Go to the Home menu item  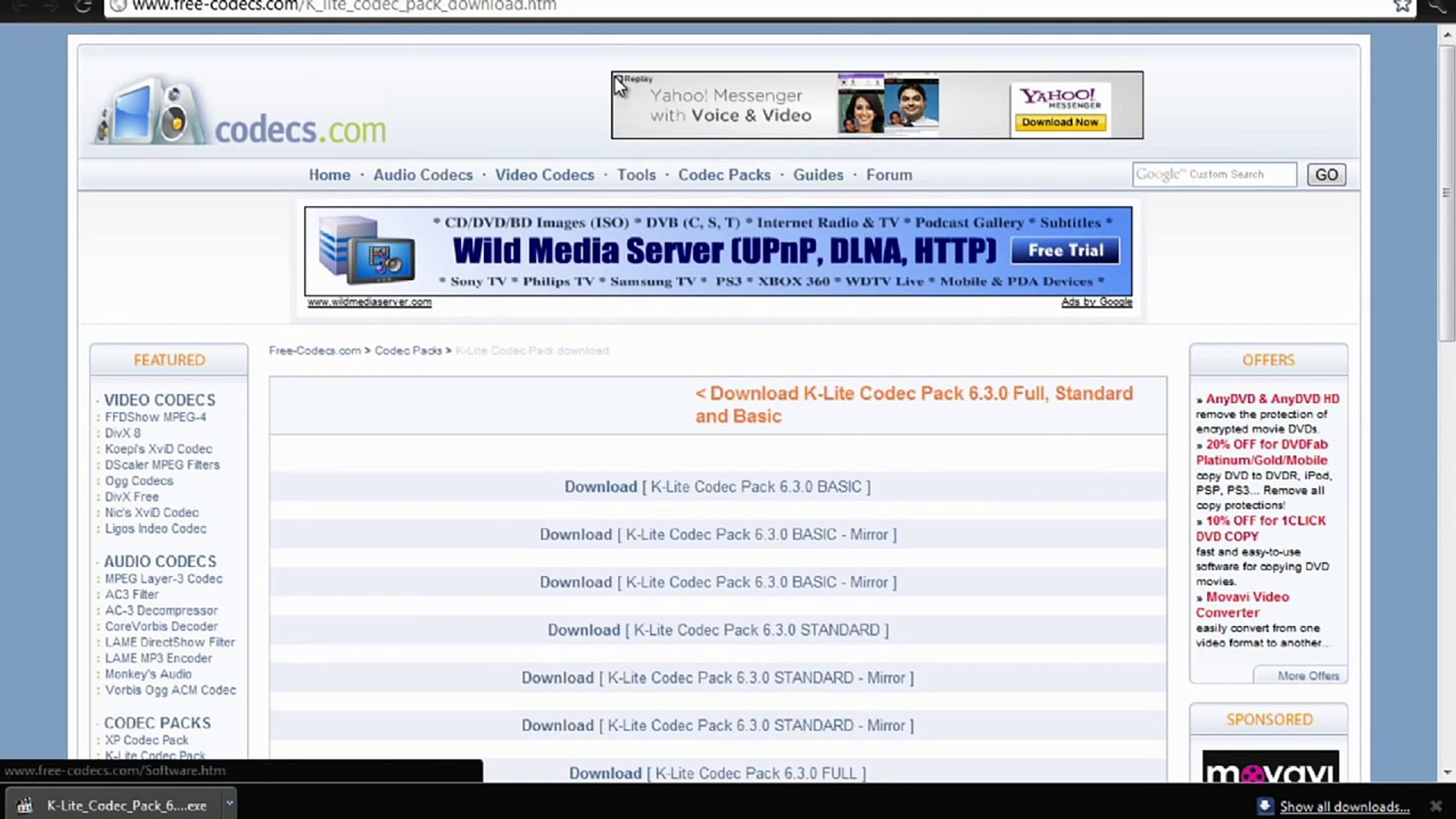pos(329,175)
